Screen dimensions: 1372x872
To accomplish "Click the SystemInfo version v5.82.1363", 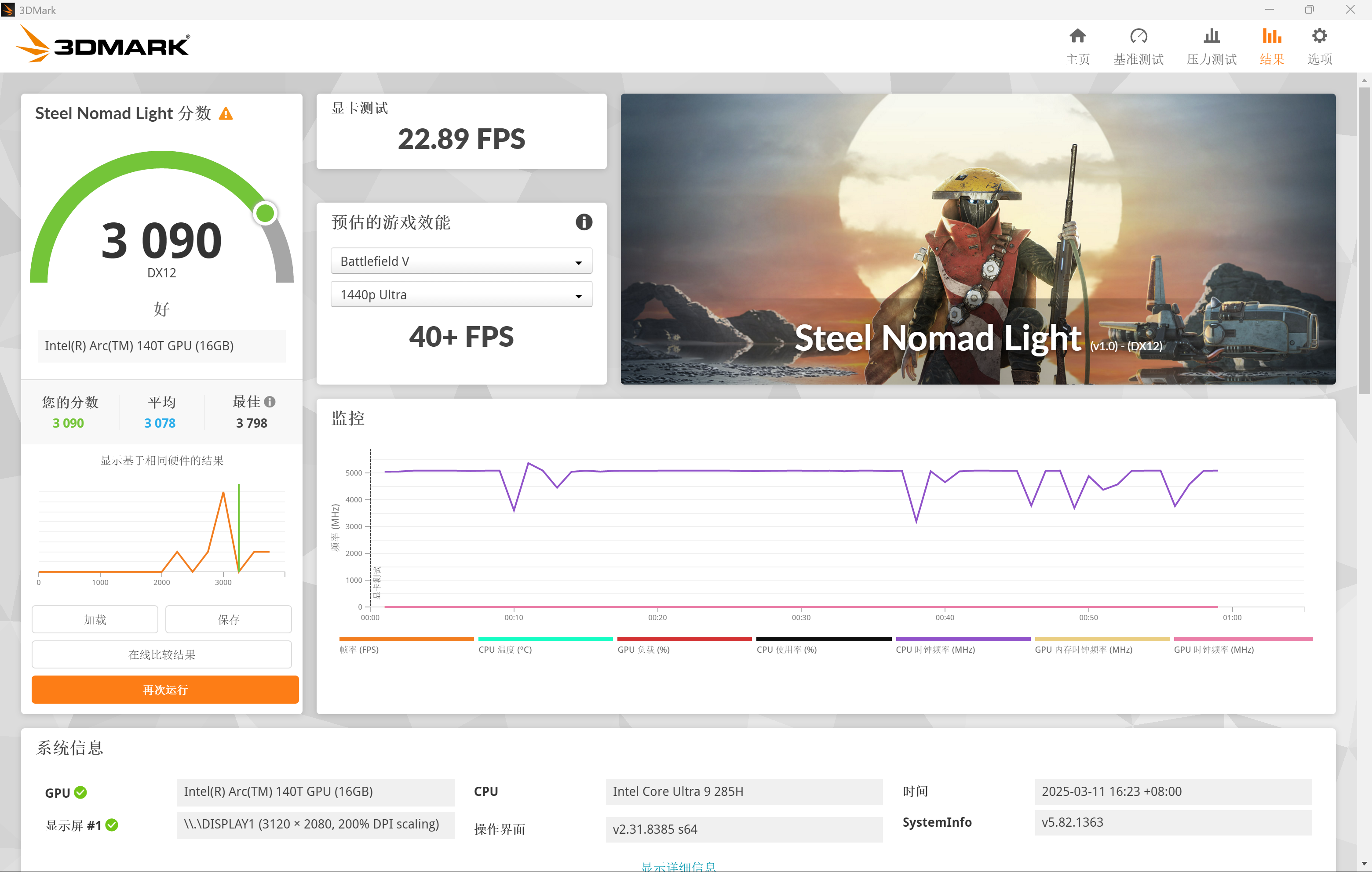I will tap(1173, 822).
